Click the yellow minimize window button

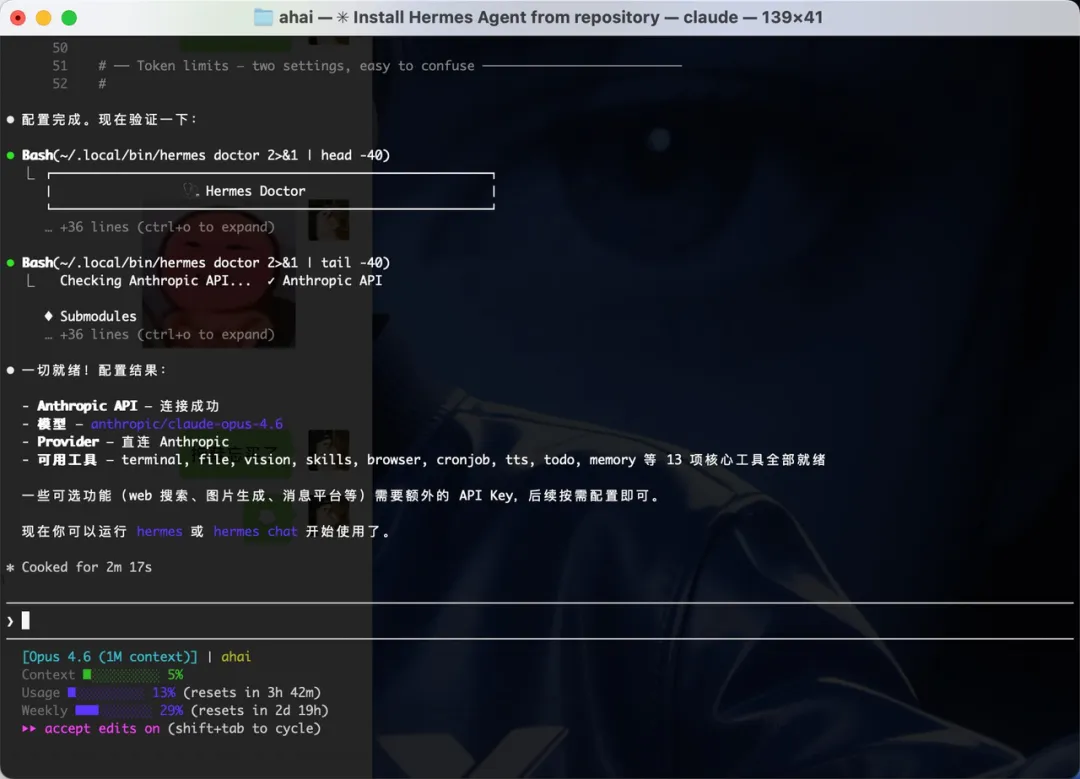(x=43, y=18)
